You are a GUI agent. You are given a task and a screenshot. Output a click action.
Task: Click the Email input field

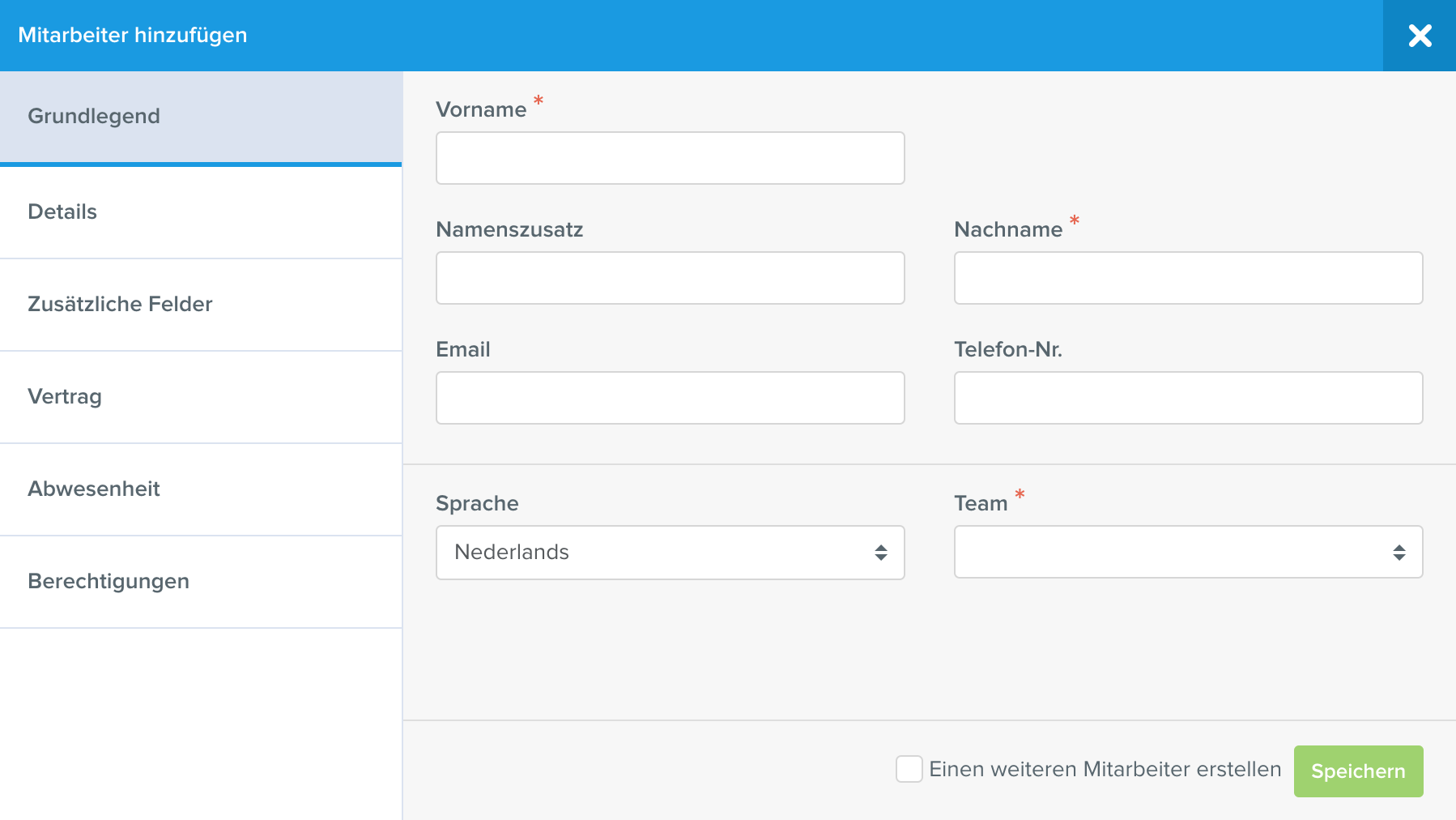(671, 398)
